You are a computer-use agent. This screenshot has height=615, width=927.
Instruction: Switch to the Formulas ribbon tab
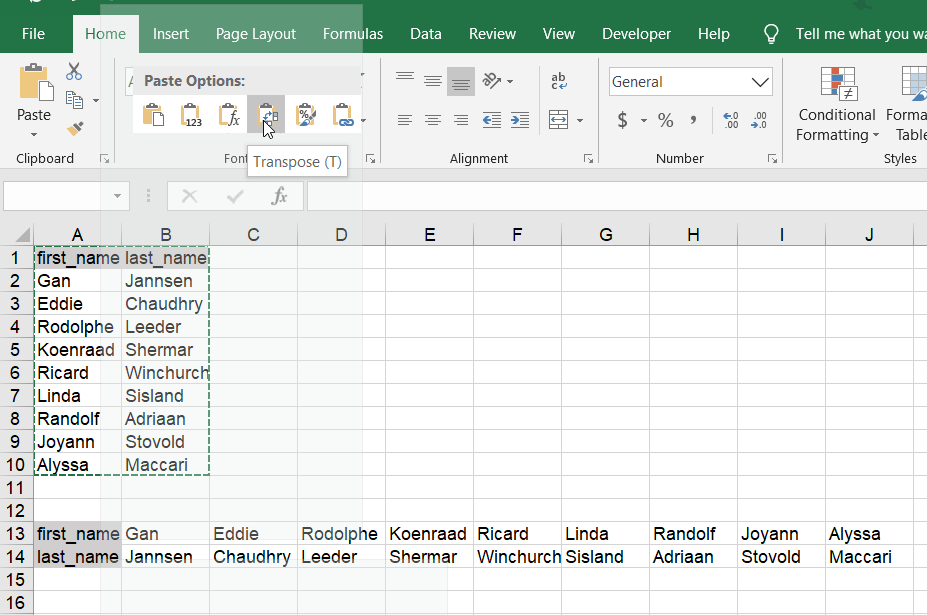point(352,33)
